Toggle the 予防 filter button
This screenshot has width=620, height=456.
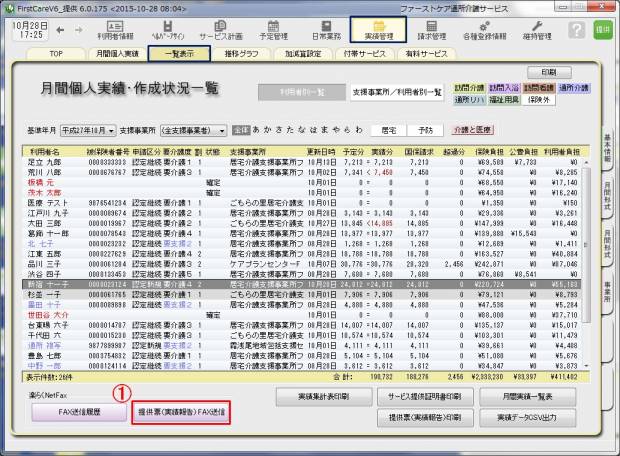pyautogui.click(x=427, y=130)
